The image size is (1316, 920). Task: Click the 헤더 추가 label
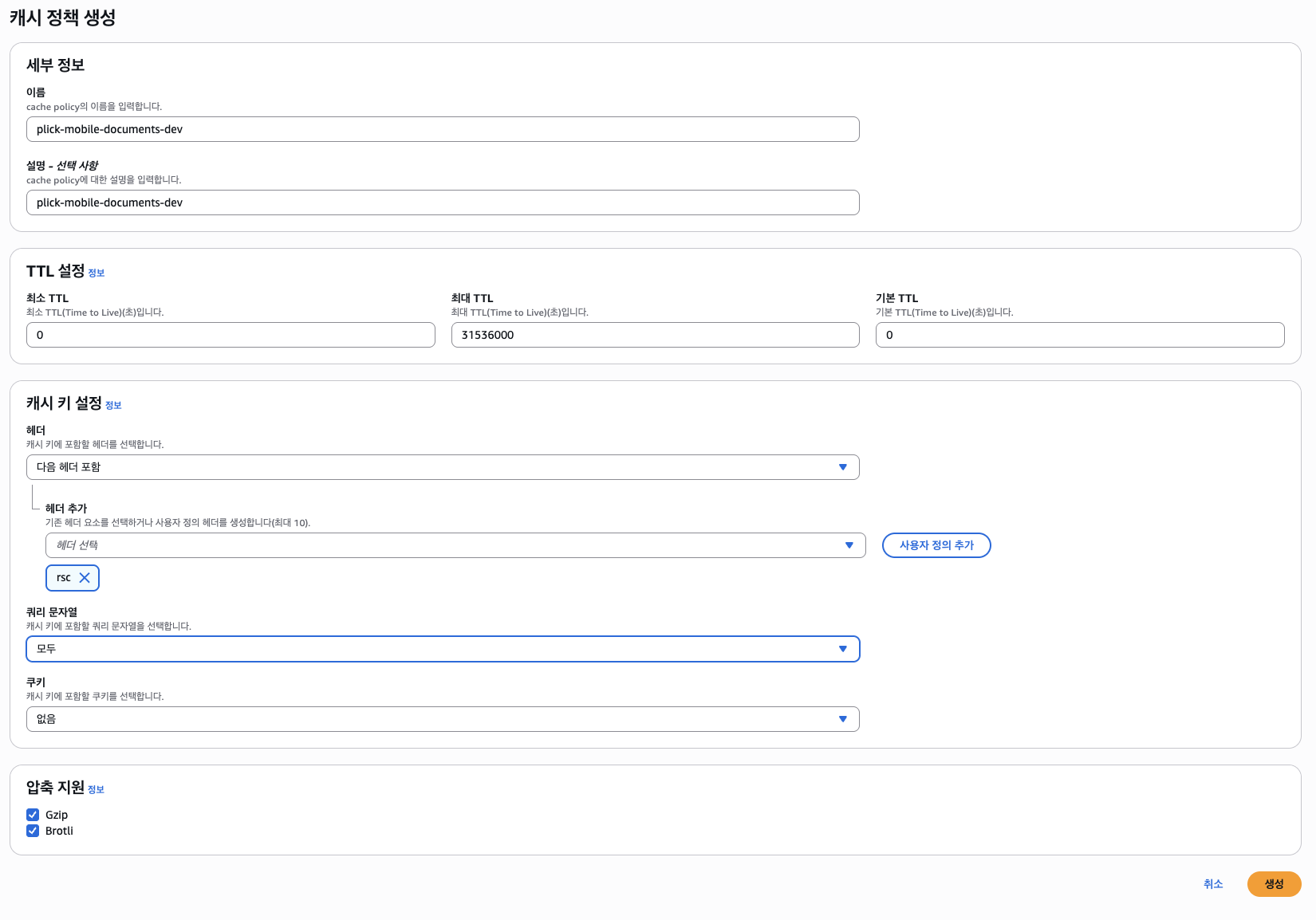coord(66,509)
